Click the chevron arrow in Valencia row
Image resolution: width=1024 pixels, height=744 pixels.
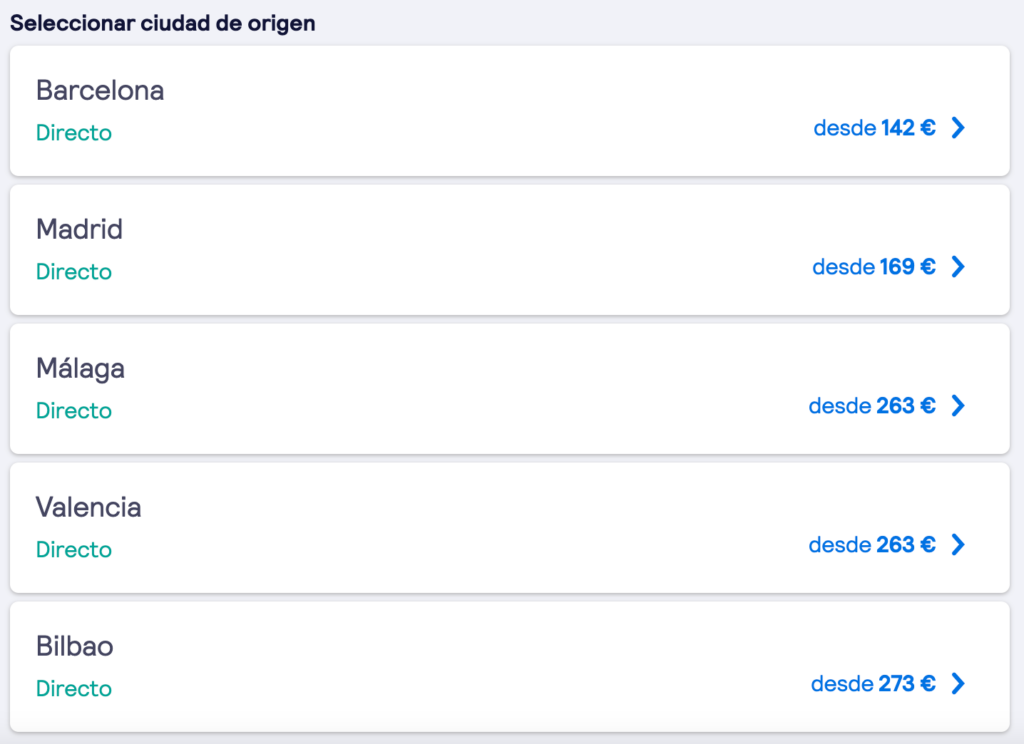(x=958, y=544)
